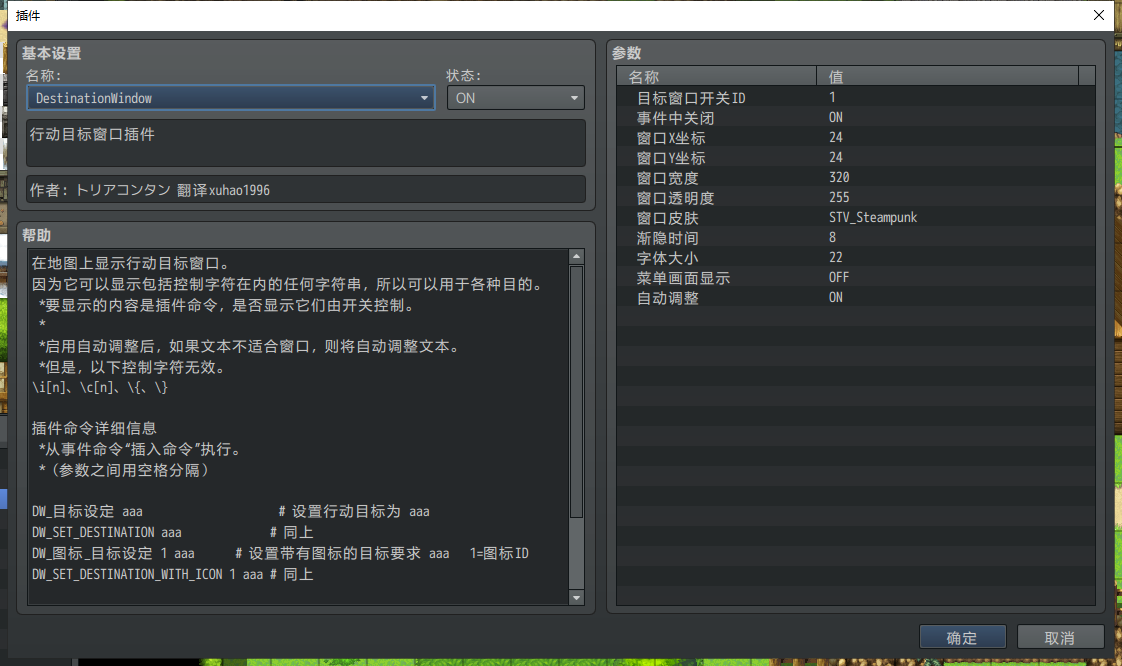Select the 目标窗口开关ID parameter row
The height and width of the screenshot is (666, 1122).
point(856,97)
